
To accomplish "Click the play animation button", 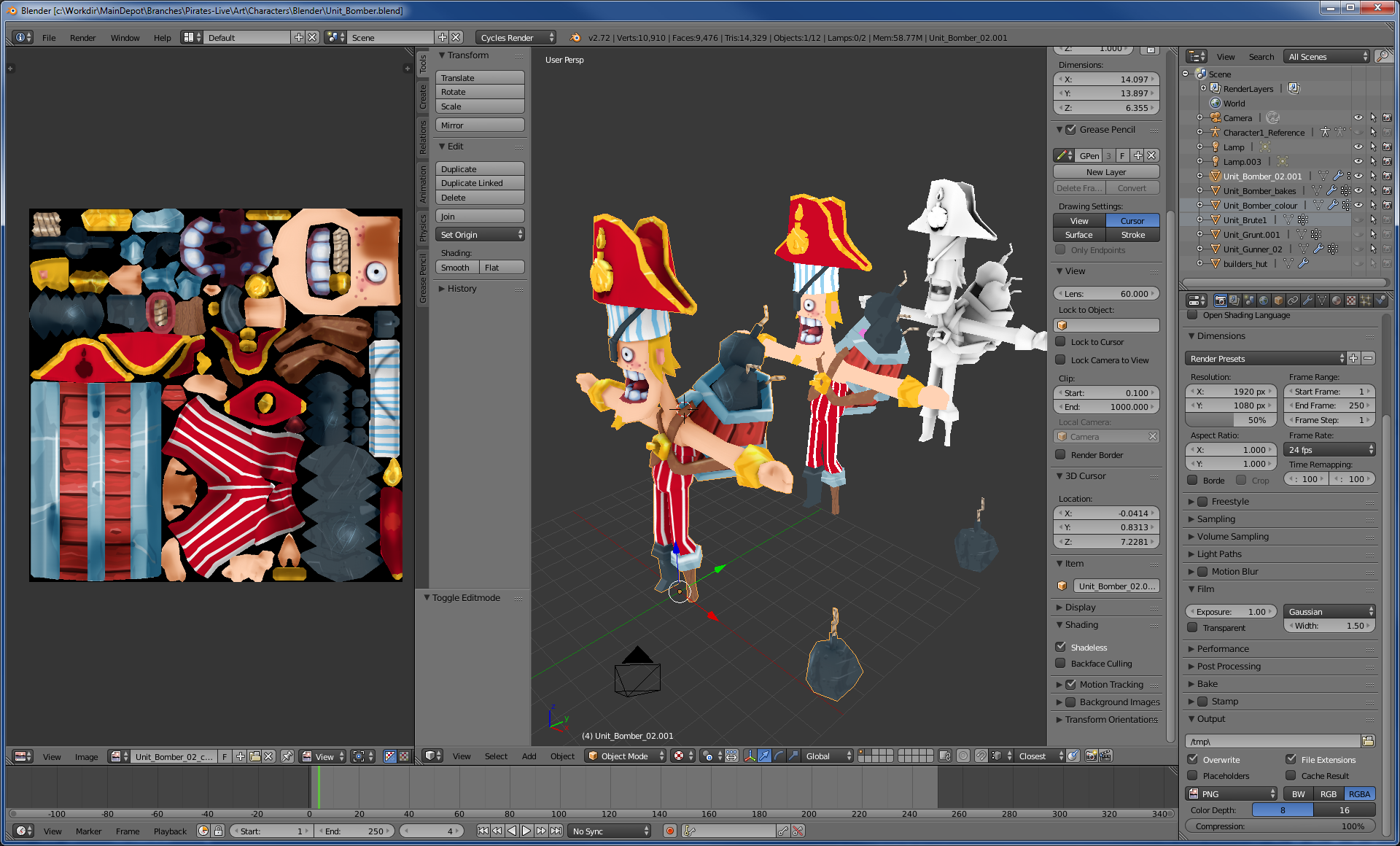I will 526,831.
